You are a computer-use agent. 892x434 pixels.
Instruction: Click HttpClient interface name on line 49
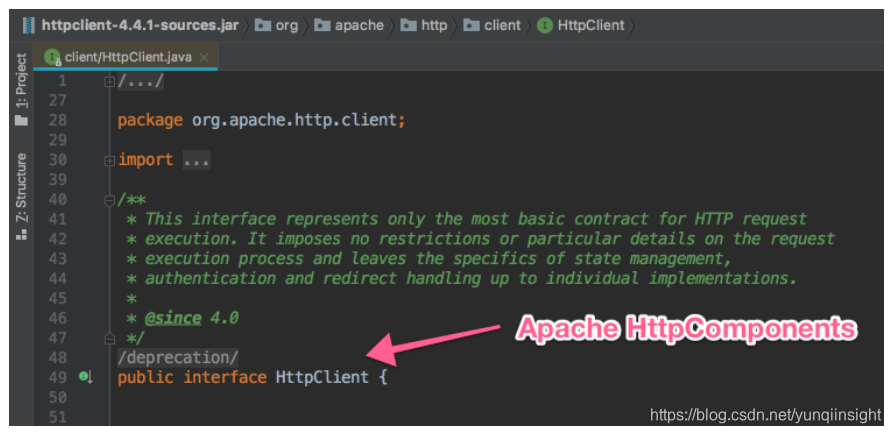pos(322,377)
